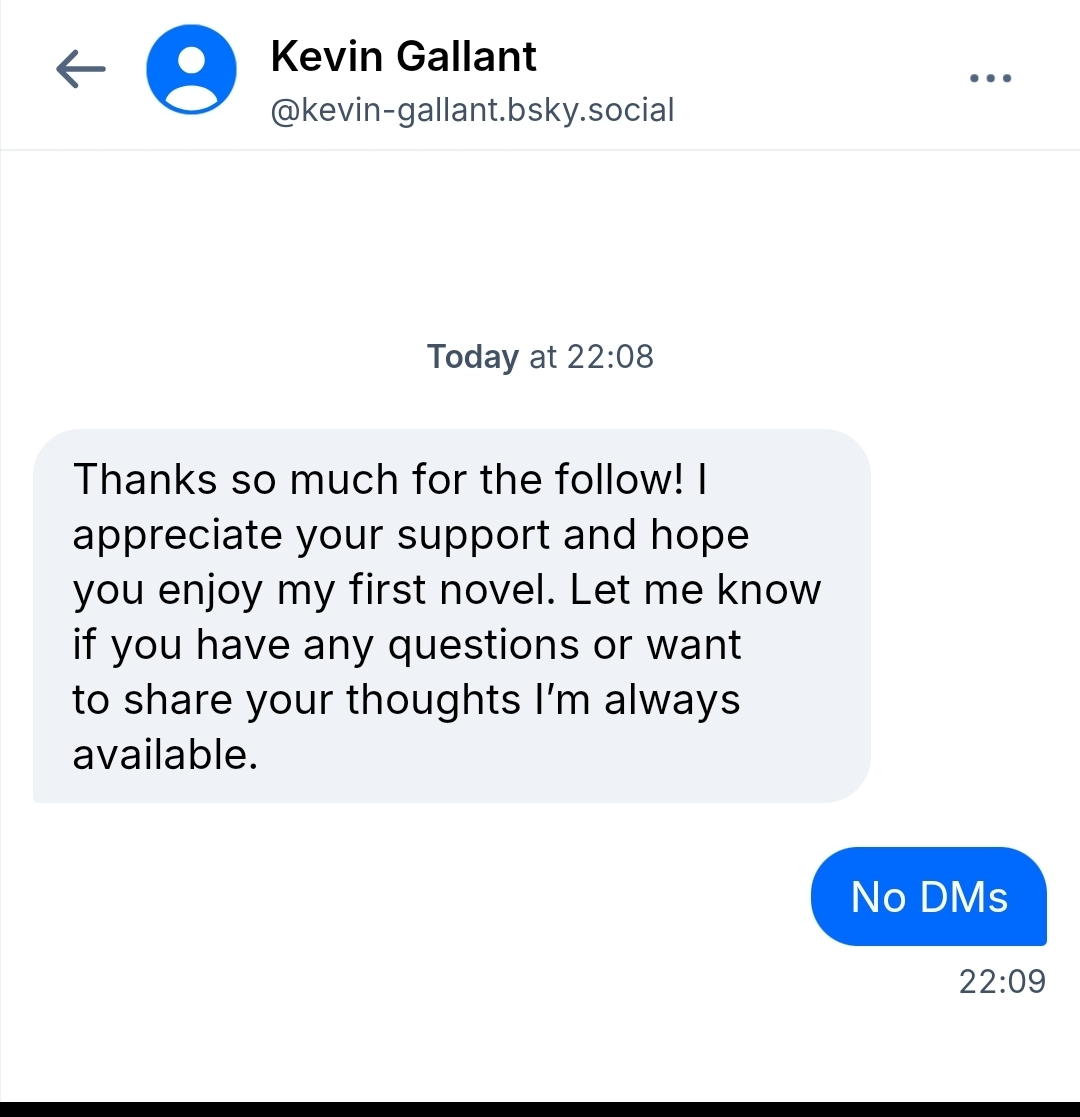
Task: Click the word "support" in the message
Action: coord(475,534)
